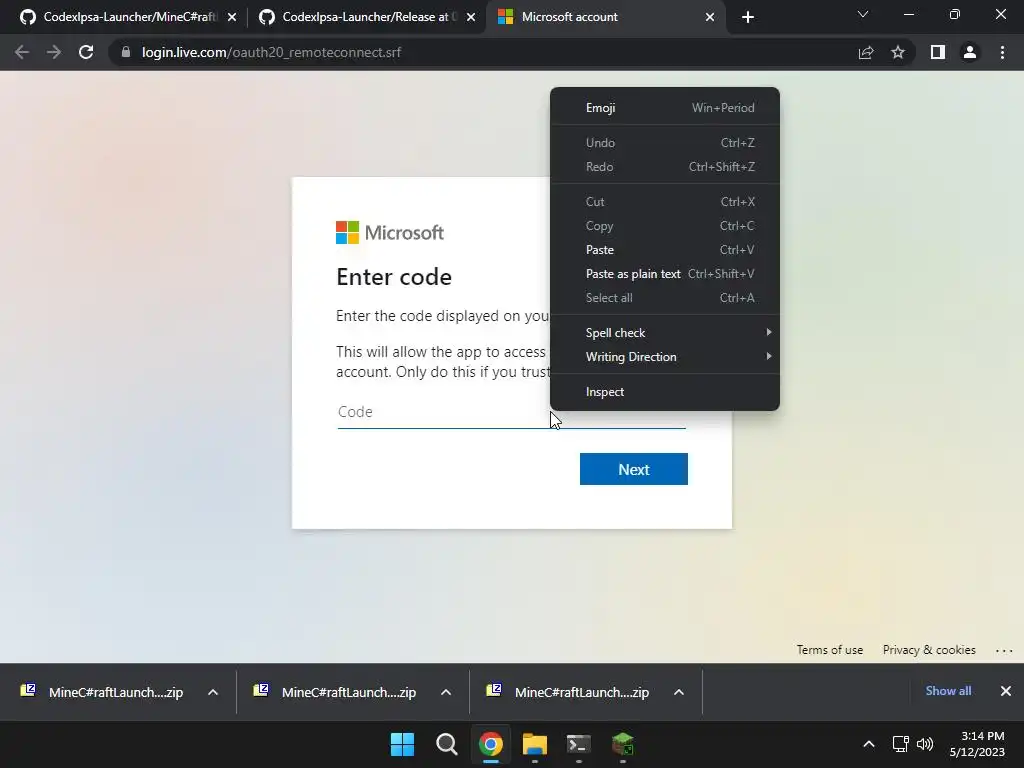The height and width of the screenshot is (768, 1024).
Task: Reload the page with the refresh icon
Action: [86, 52]
